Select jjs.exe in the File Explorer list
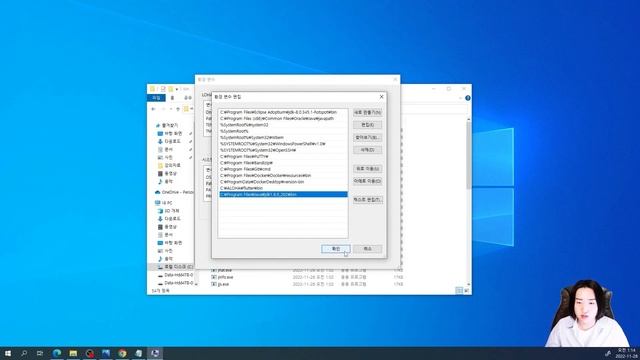This screenshot has height=360, width=640. [x=220, y=284]
